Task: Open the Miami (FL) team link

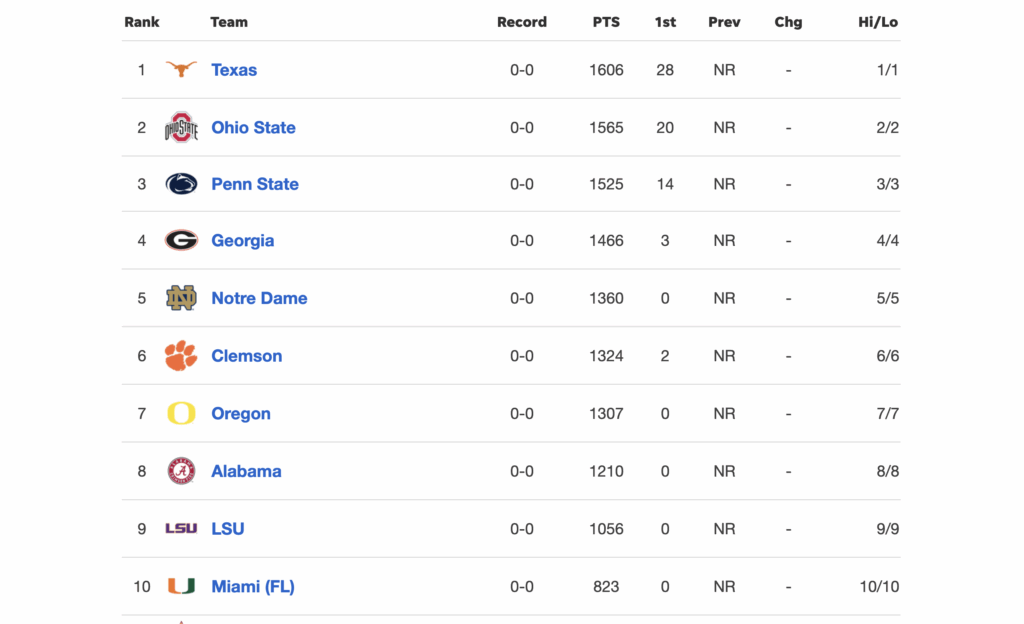Action: click(x=253, y=587)
